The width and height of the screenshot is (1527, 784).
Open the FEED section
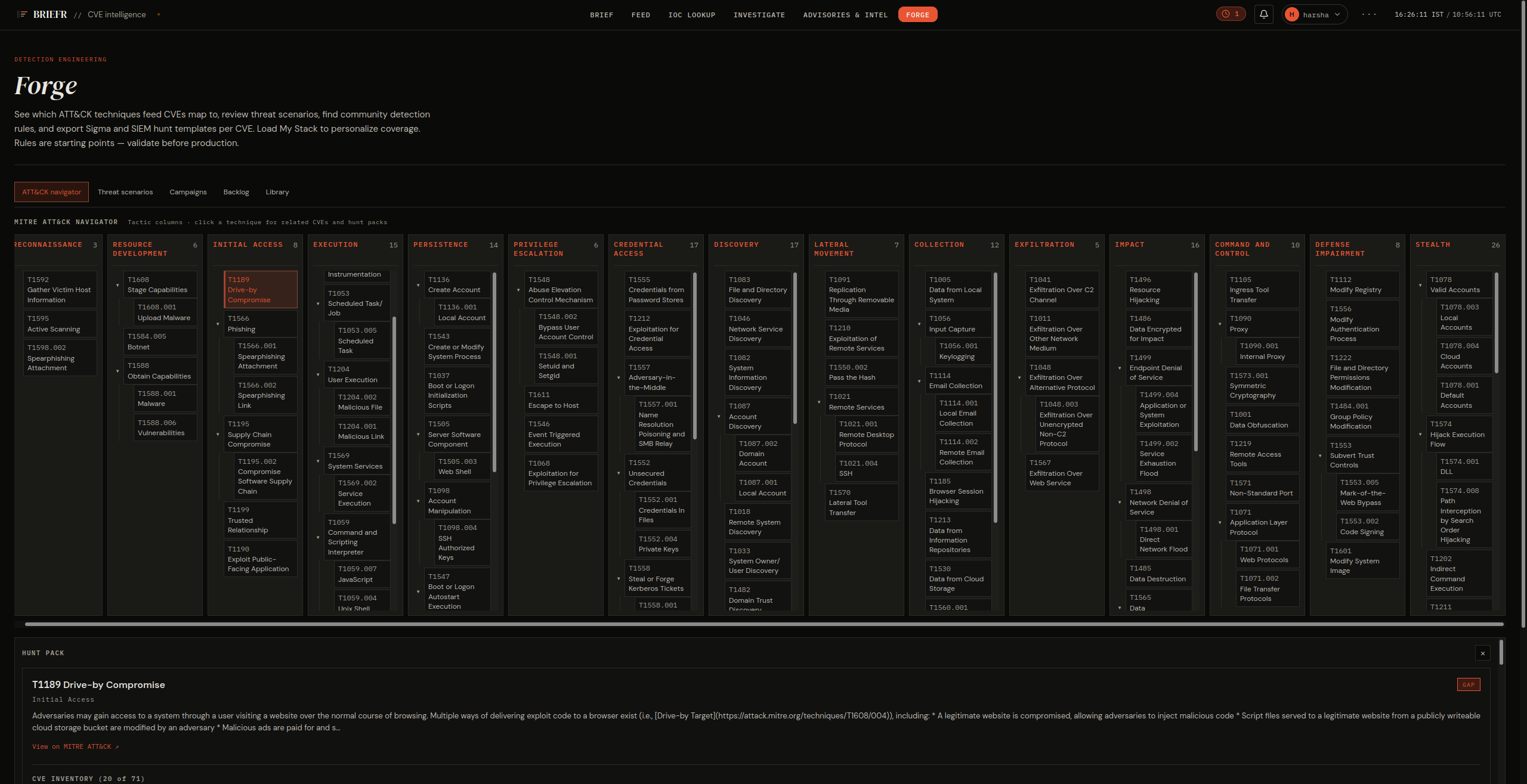pyautogui.click(x=641, y=15)
